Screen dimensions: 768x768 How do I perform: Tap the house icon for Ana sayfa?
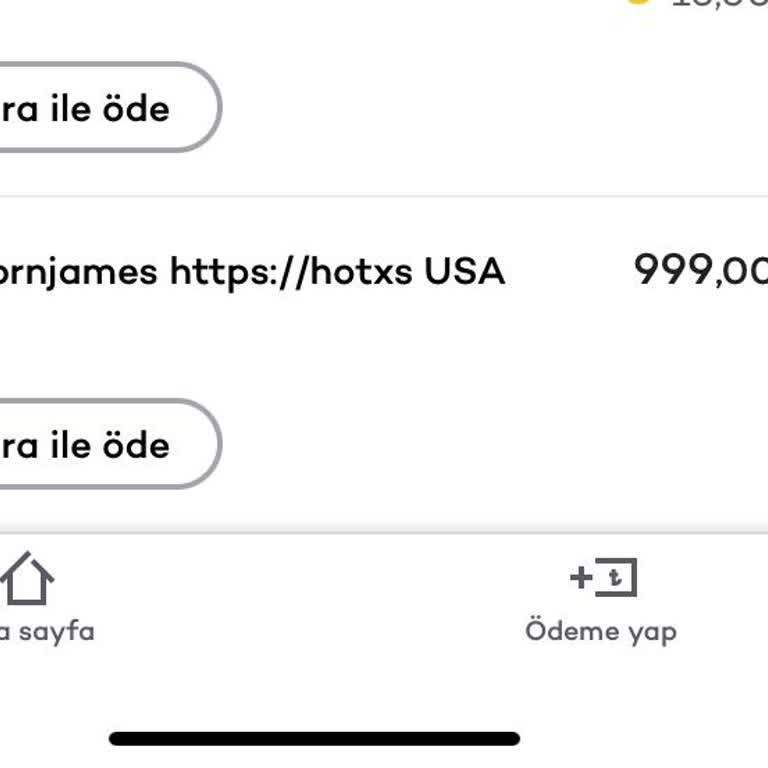(26, 580)
